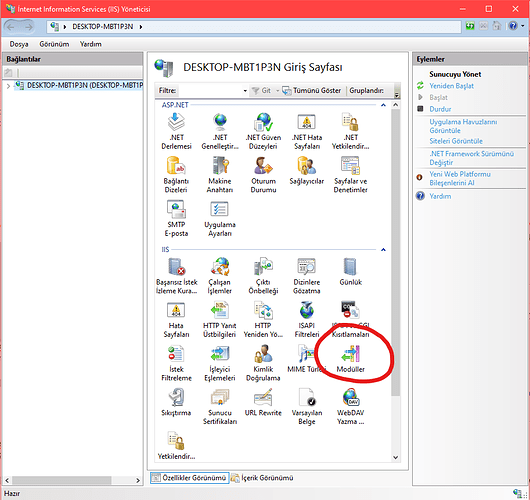Click Uygulama Havuzlarını Görüntüle link
The width and height of the screenshot is (530, 500).
pyautogui.click(x=463, y=126)
